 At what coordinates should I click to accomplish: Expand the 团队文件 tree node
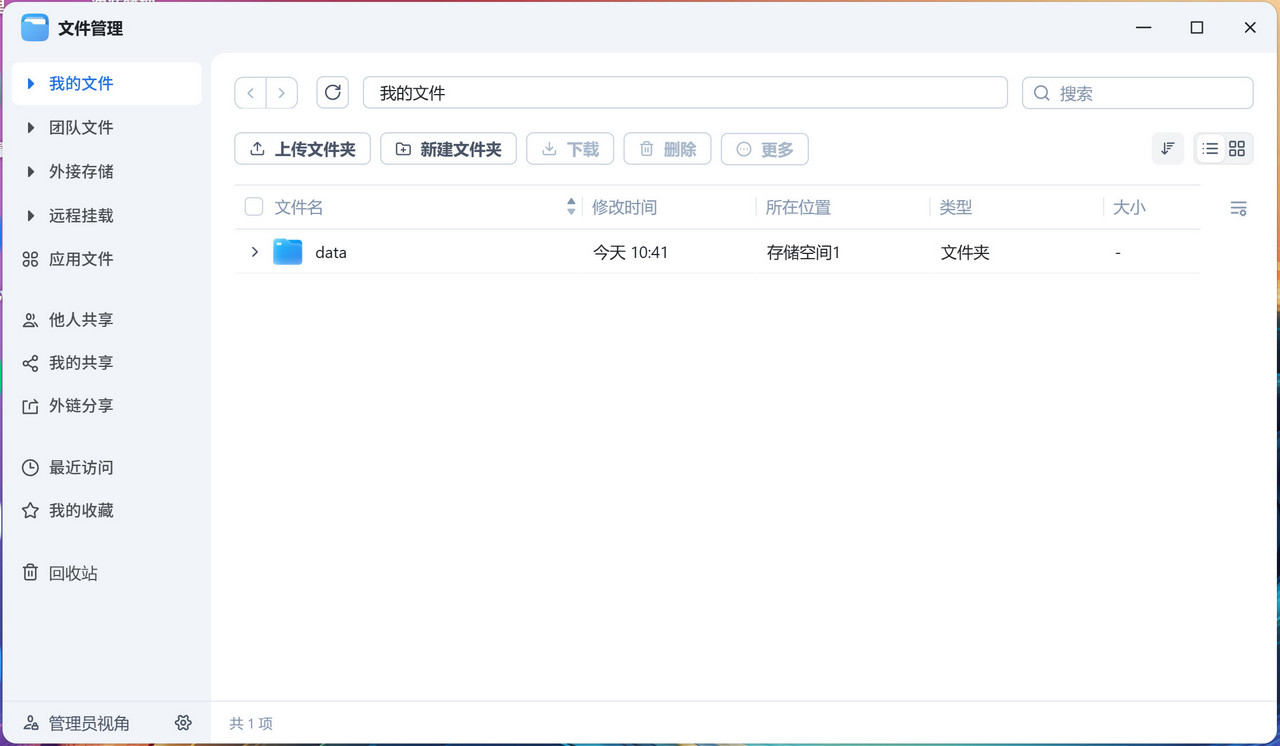[x=31, y=128]
